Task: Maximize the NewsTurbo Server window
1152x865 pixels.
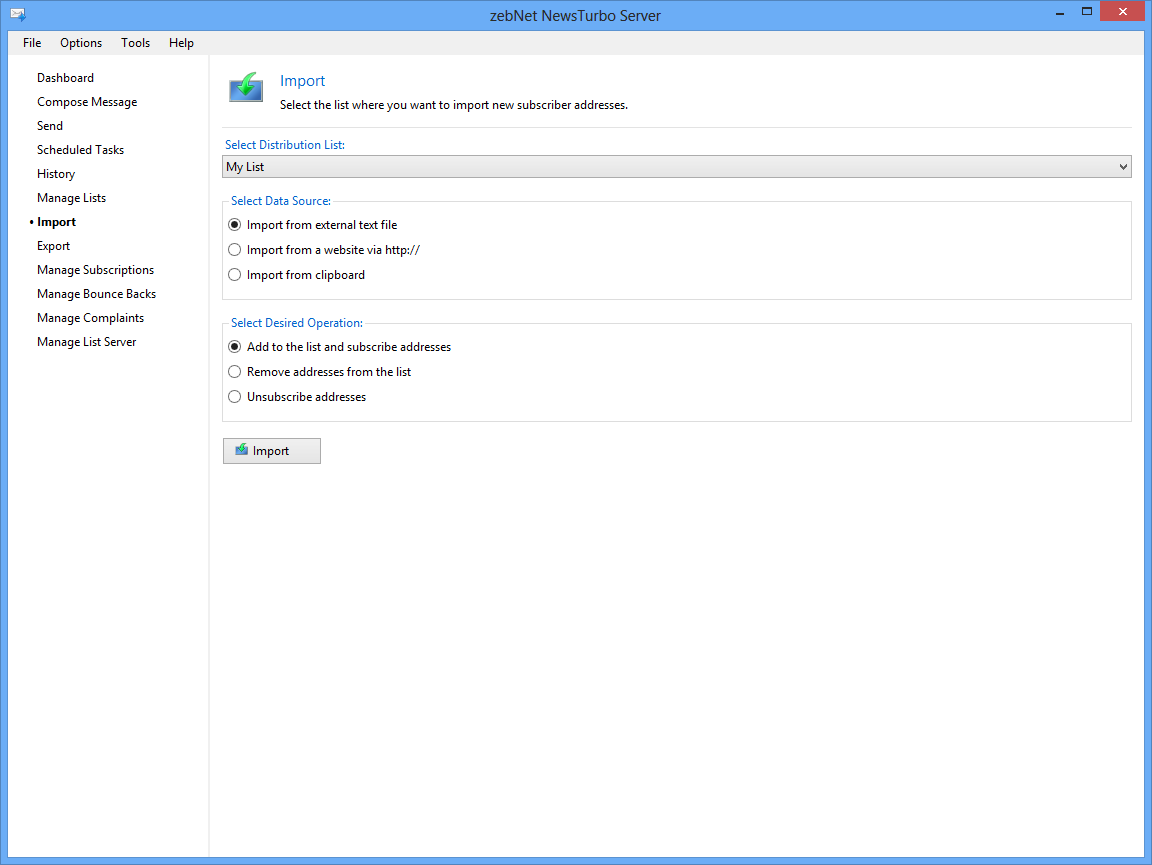Action: (x=1086, y=11)
